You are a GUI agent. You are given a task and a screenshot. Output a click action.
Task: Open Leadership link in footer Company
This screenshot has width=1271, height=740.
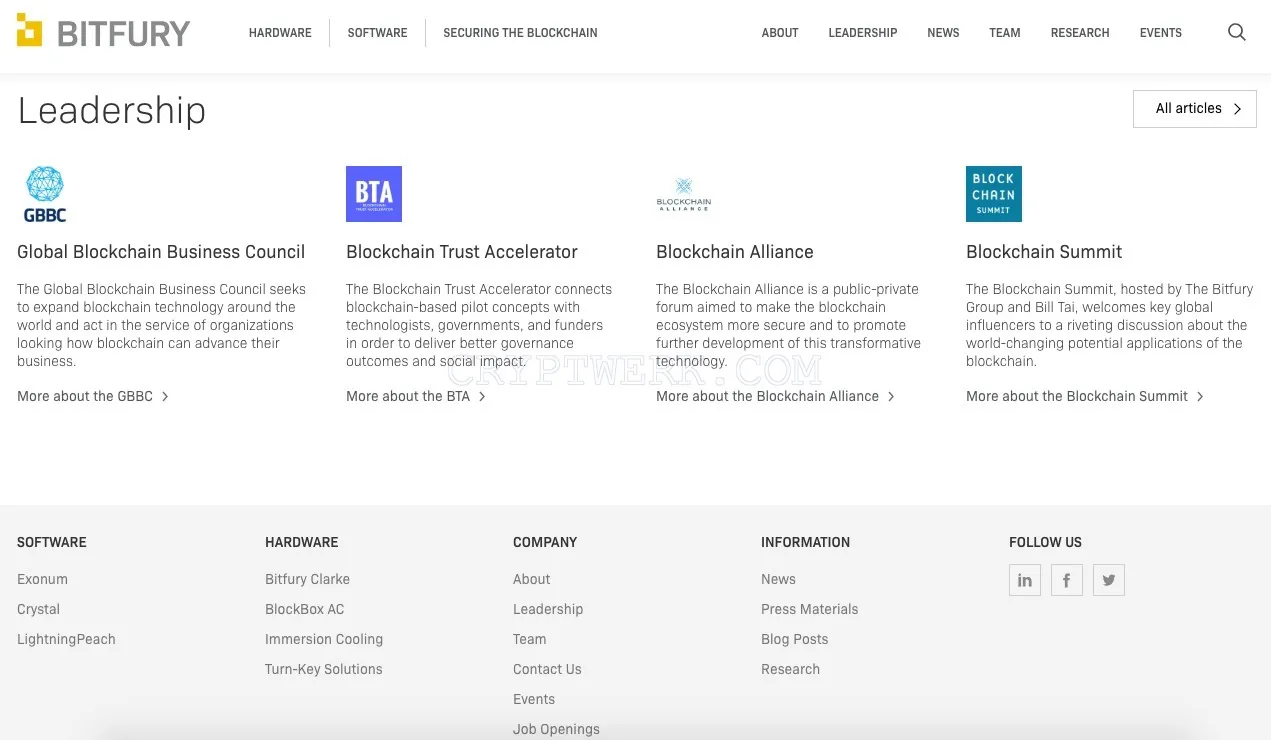(548, 609)
